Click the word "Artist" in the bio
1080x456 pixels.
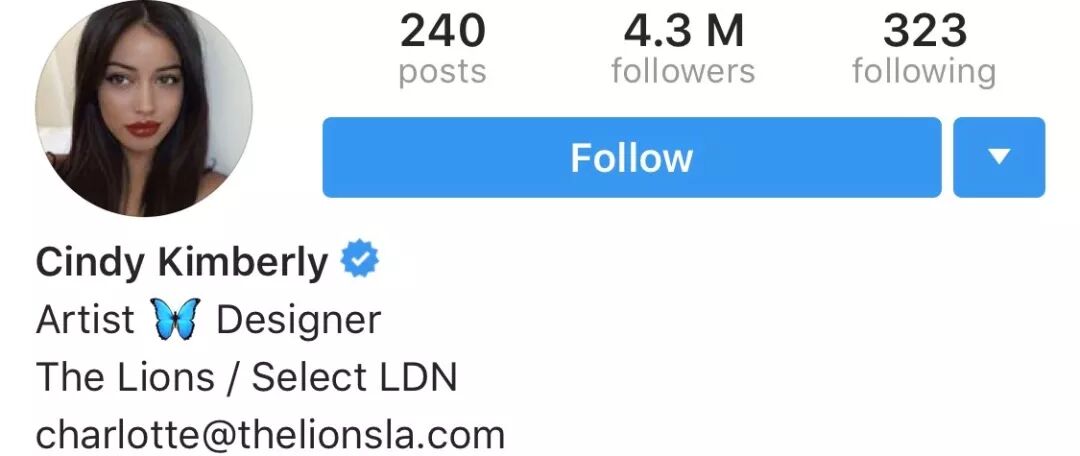(85, 320)
